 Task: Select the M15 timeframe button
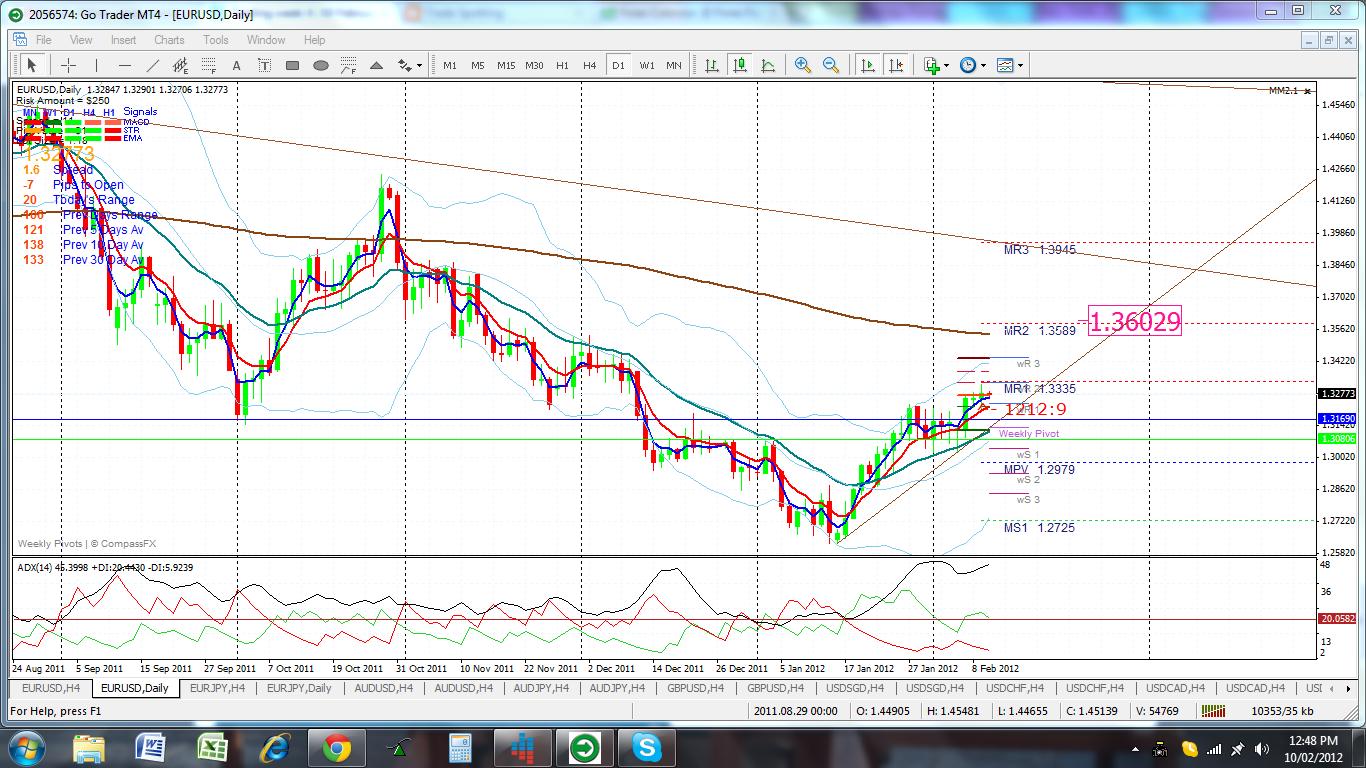tap(506, 65)
